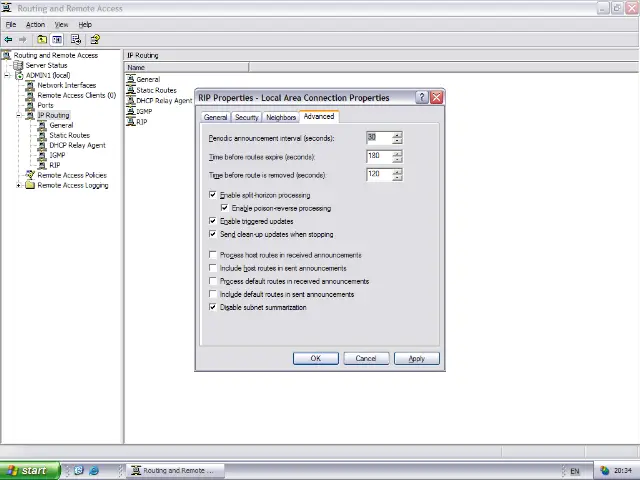Click the Apply button
Viewport: 640px width, 480px height.
pyautogui.click(x=417, y=358)
